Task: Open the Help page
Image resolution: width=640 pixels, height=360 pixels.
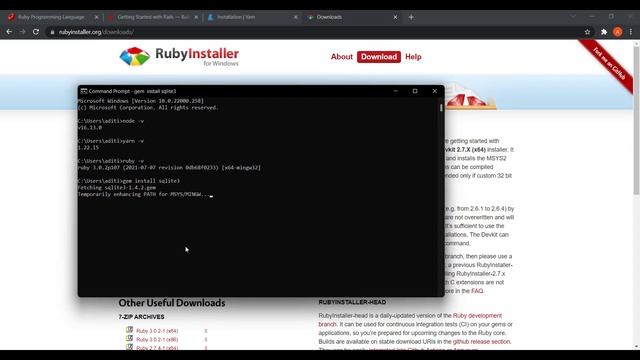Action: pyautogui.click(x=413, y=57)
